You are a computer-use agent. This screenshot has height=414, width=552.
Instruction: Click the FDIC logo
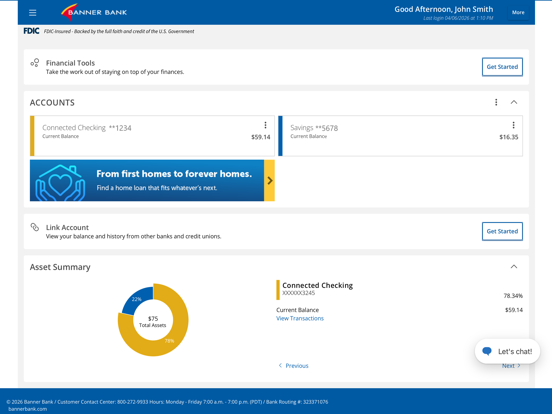click(x=31, y=31)
